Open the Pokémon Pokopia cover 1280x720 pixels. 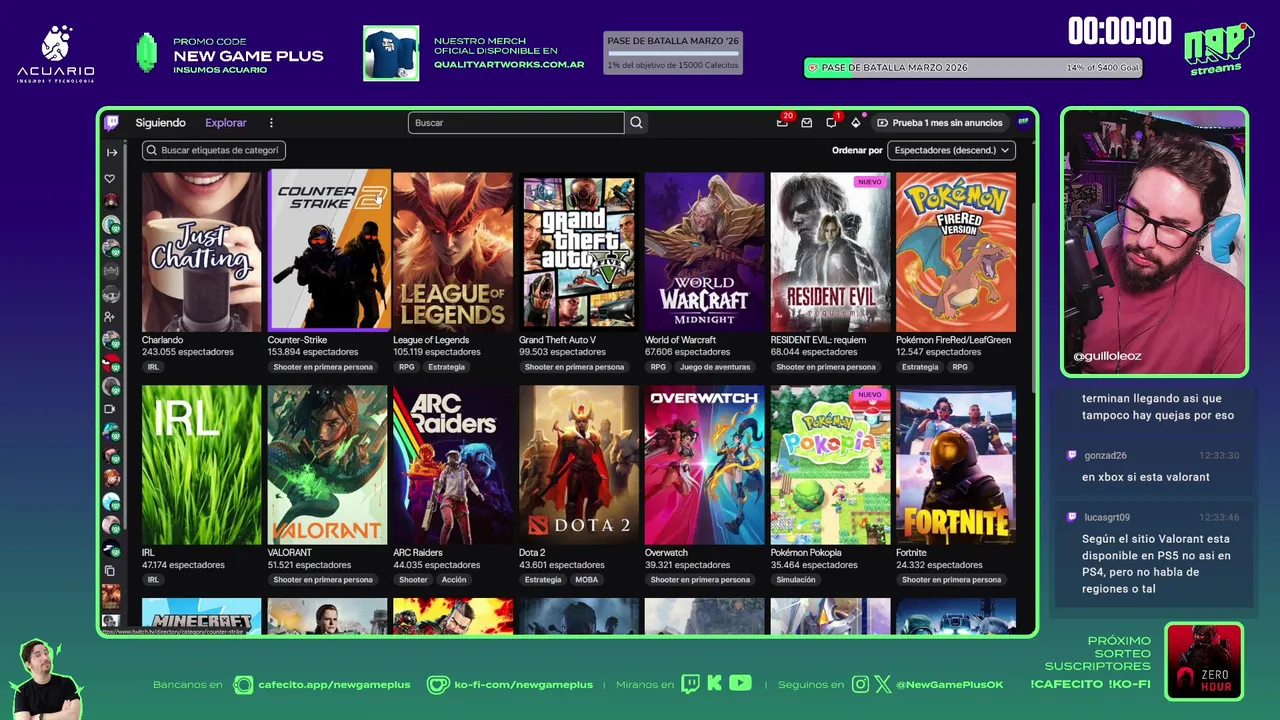tap(830, 465)
